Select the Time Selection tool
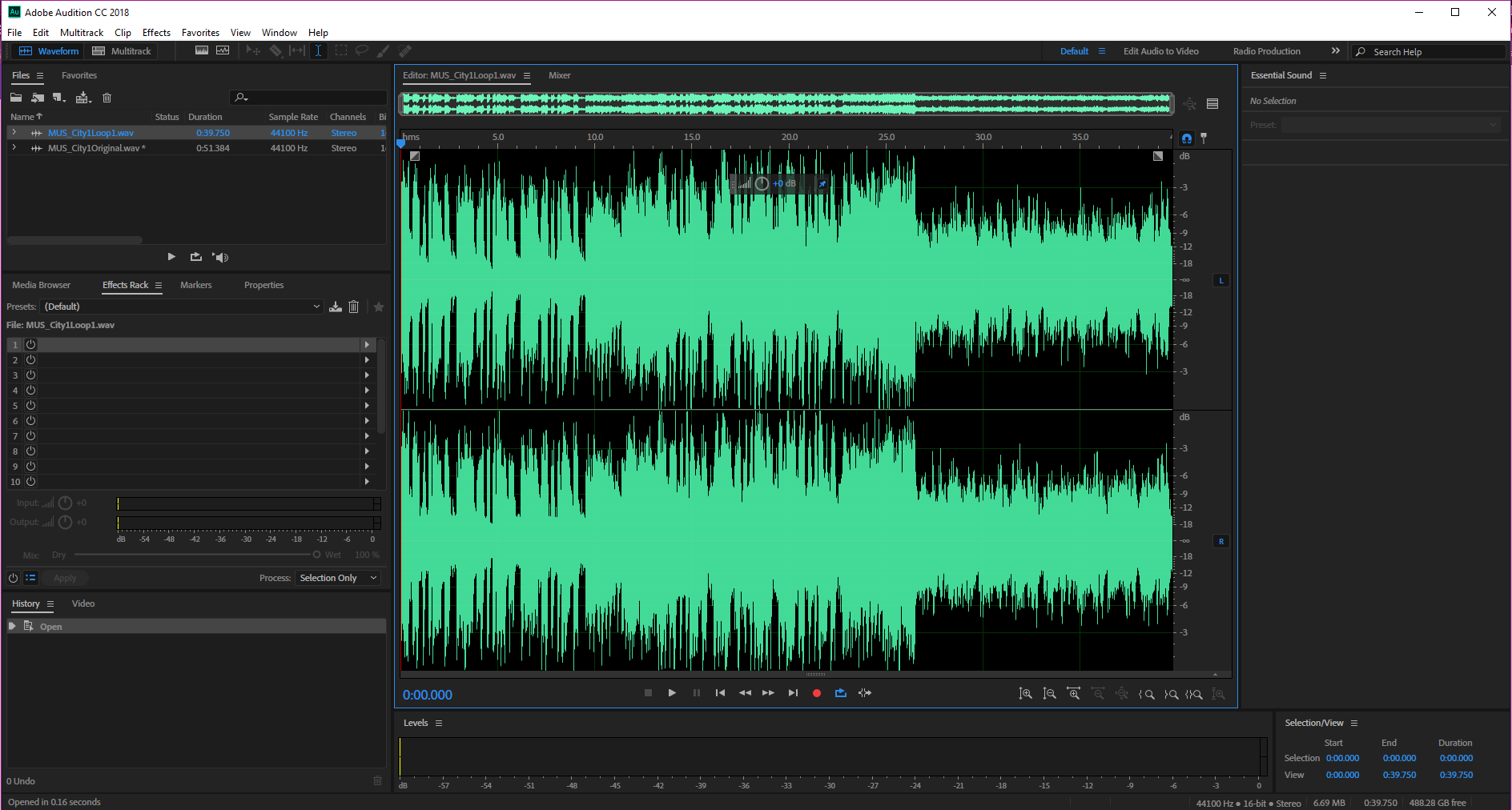This screenshot has width=1512, height=810. 318,50
